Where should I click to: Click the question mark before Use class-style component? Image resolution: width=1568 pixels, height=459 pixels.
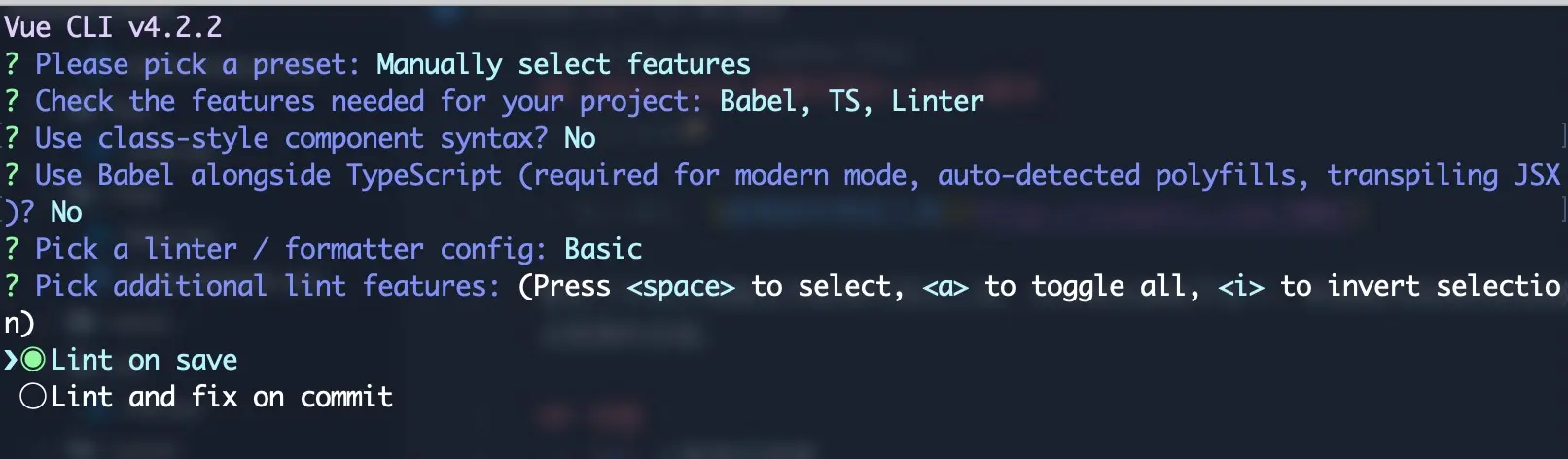[12, 138]
